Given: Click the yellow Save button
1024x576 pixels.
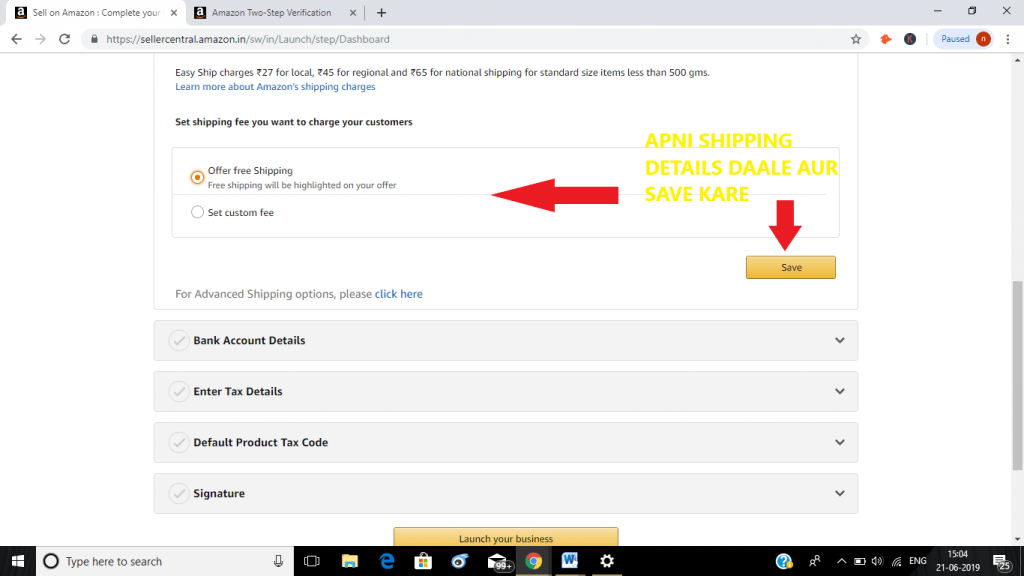Looking at the screenshot, I should pyautogui.click(x=791, y=267).
